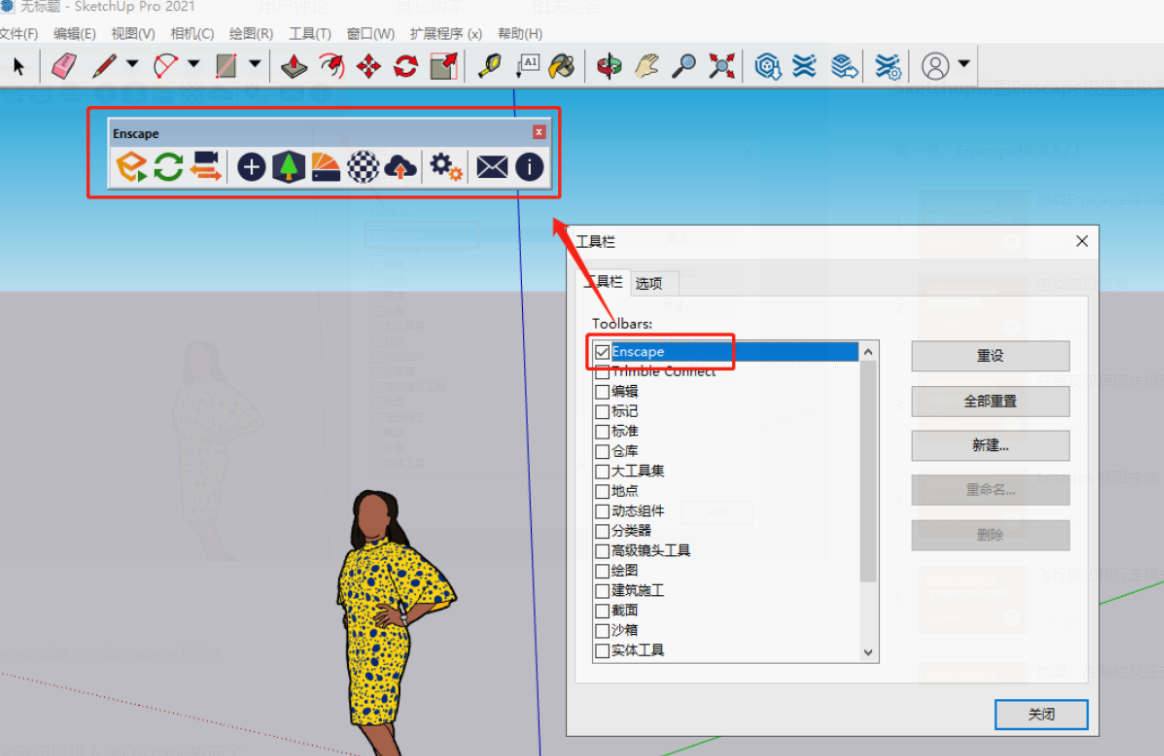Viewport: 1164px width, 756px height.
Task: Check the 大工具集 toolbar checkbox
Action: tap(602, 471)
